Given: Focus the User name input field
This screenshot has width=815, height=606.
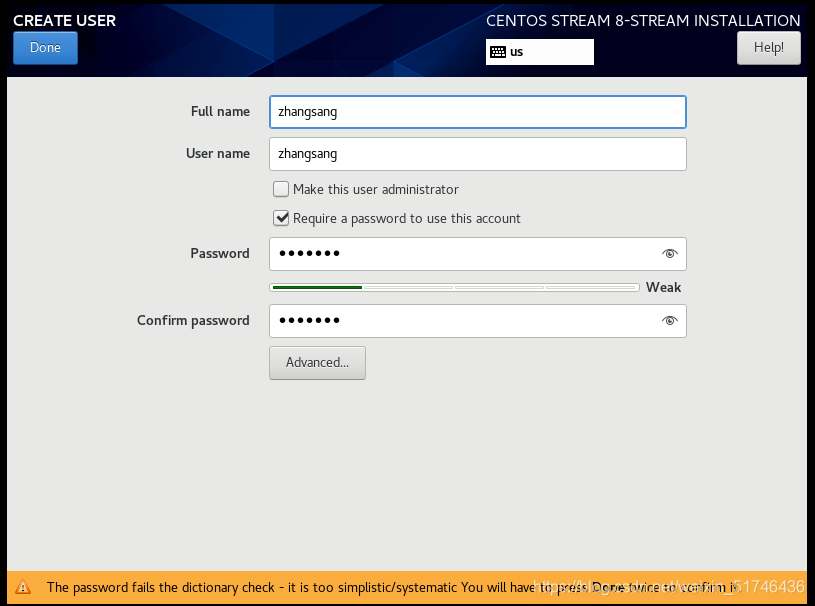Looking at the screenshot, I should (478, 154).
